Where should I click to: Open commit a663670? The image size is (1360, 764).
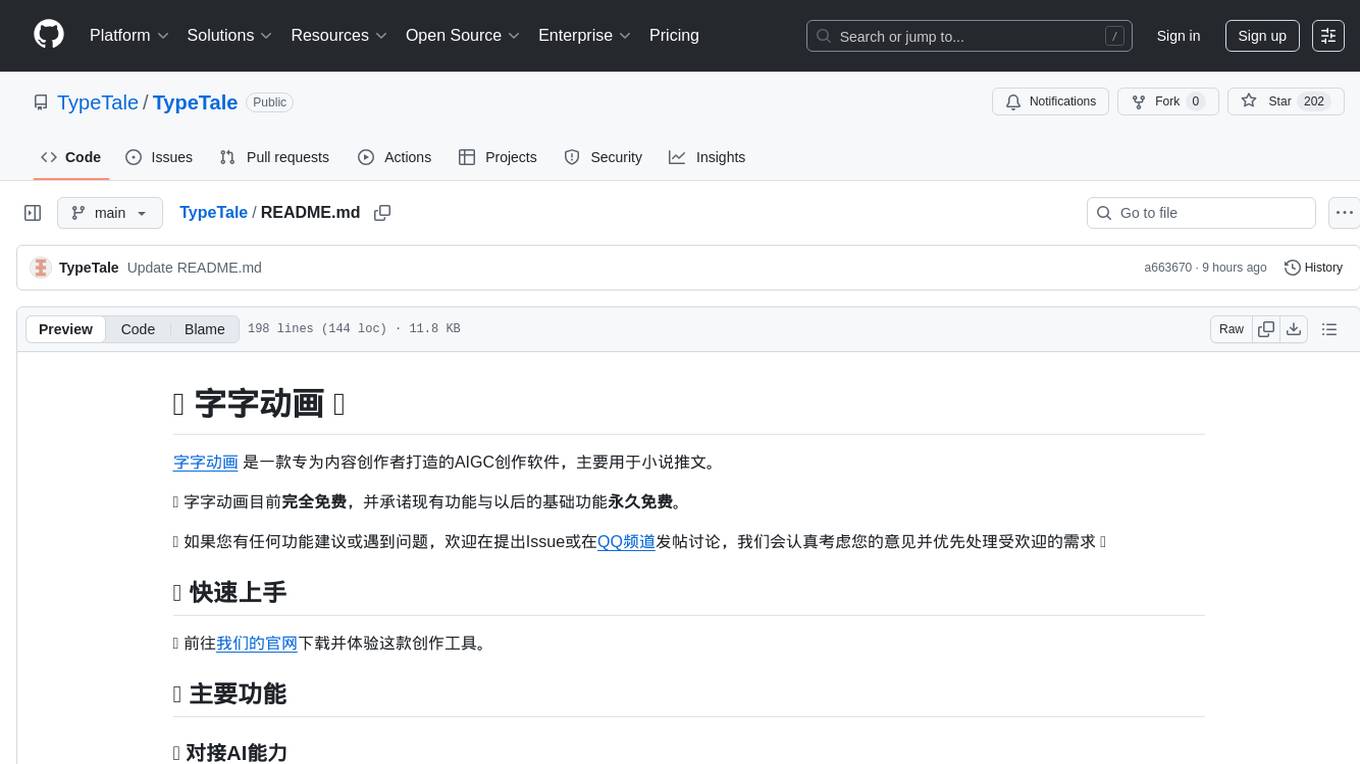1168,268
